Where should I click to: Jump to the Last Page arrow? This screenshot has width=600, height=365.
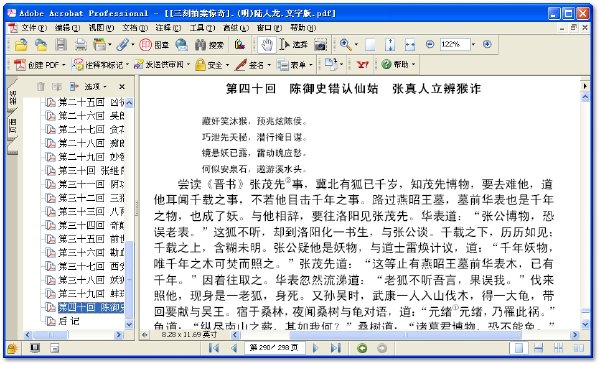click(x=336, y=348)
